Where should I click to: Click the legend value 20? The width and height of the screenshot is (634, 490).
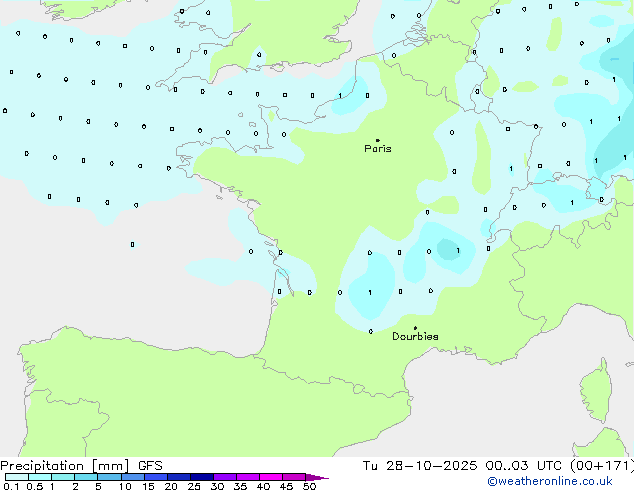click(171, 486)
